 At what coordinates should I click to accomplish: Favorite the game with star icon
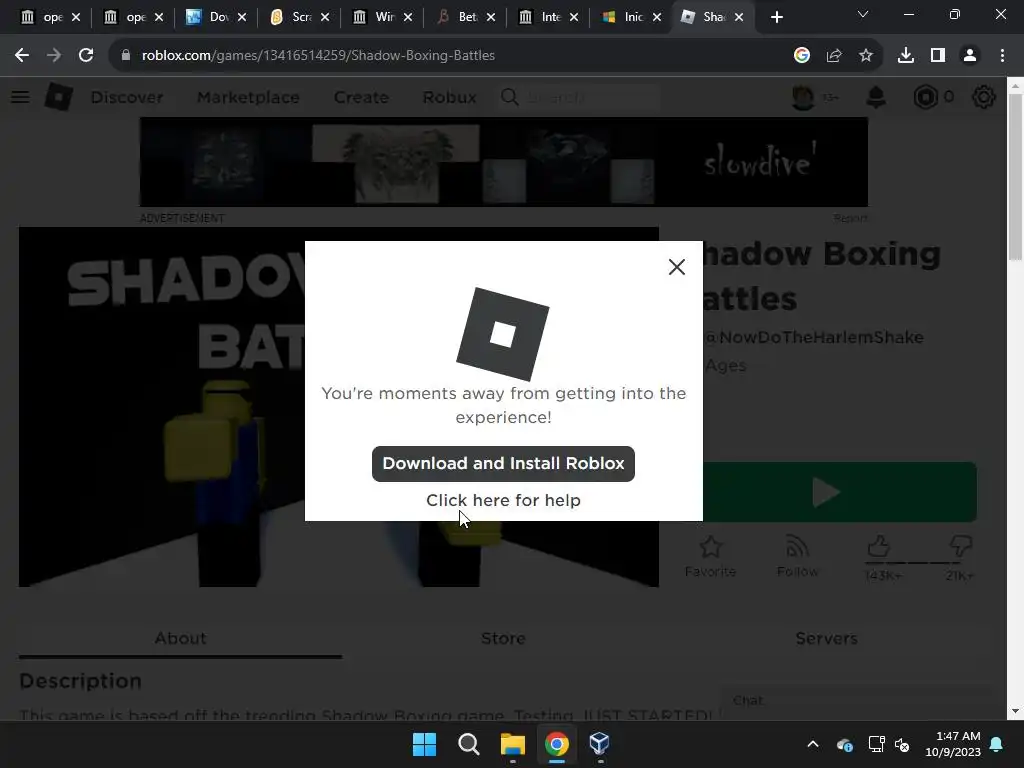[x=711, y=556]
